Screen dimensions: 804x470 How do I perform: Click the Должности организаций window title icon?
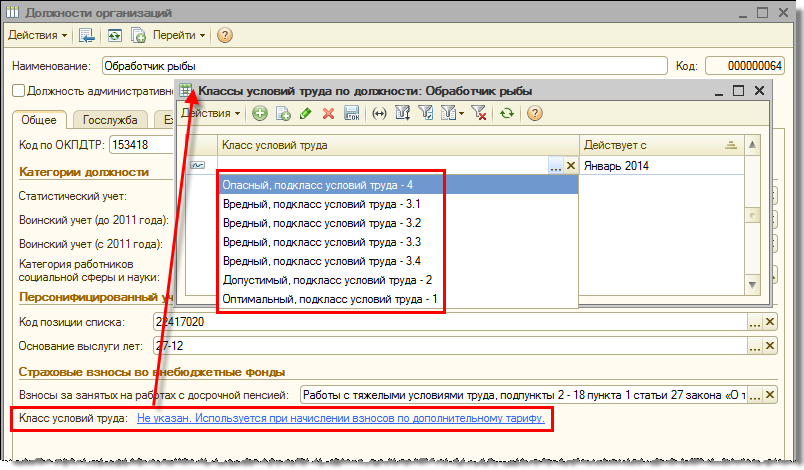click(x=12, y=12)
